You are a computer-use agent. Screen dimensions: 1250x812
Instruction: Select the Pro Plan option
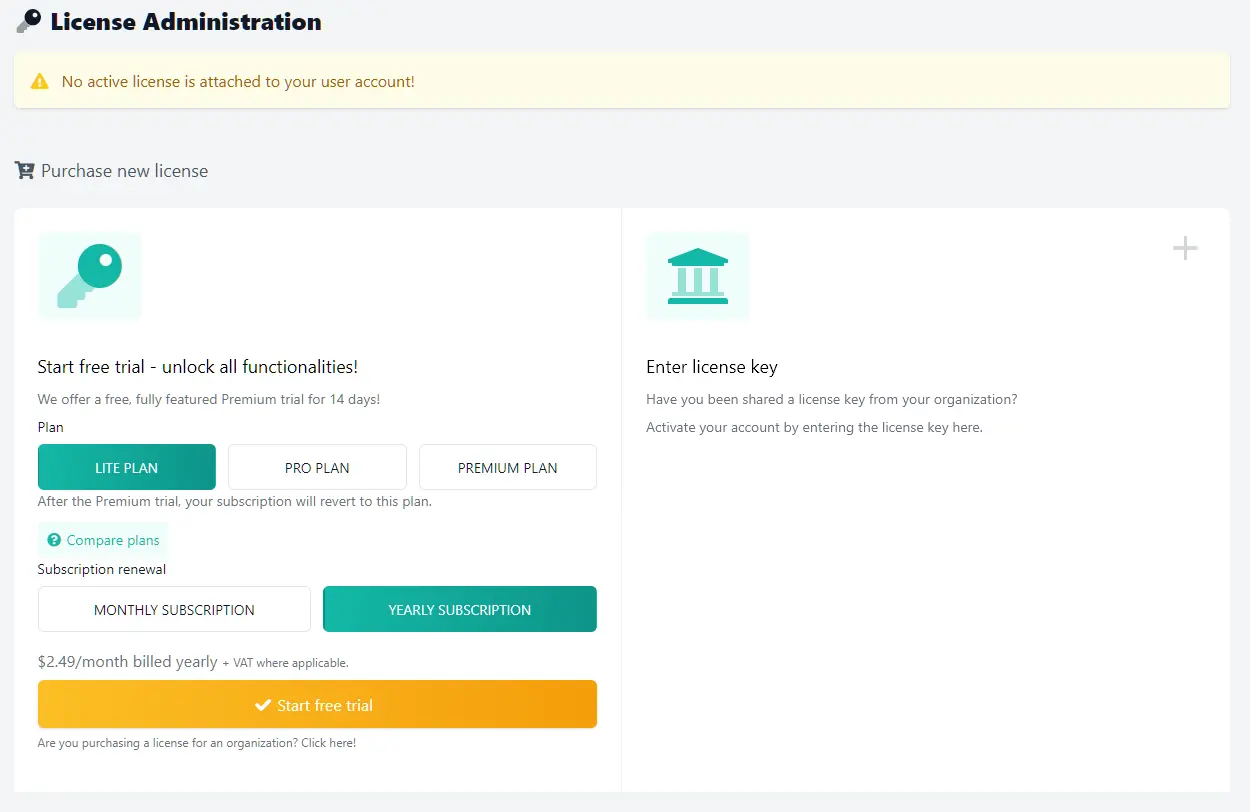pyautogui.click(x=317, y=467)
